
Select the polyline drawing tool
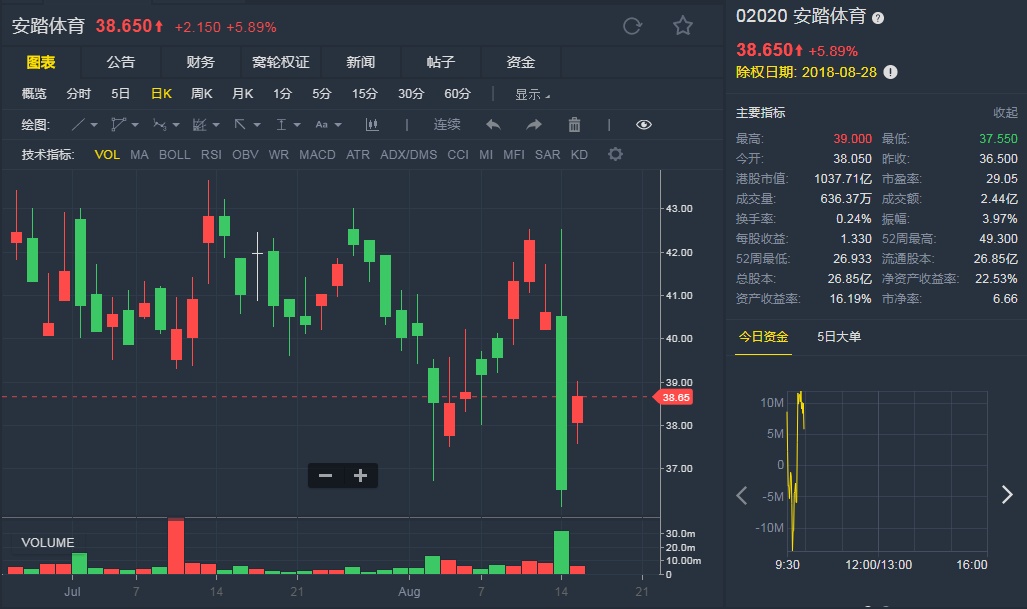click(x=119, y=124)
